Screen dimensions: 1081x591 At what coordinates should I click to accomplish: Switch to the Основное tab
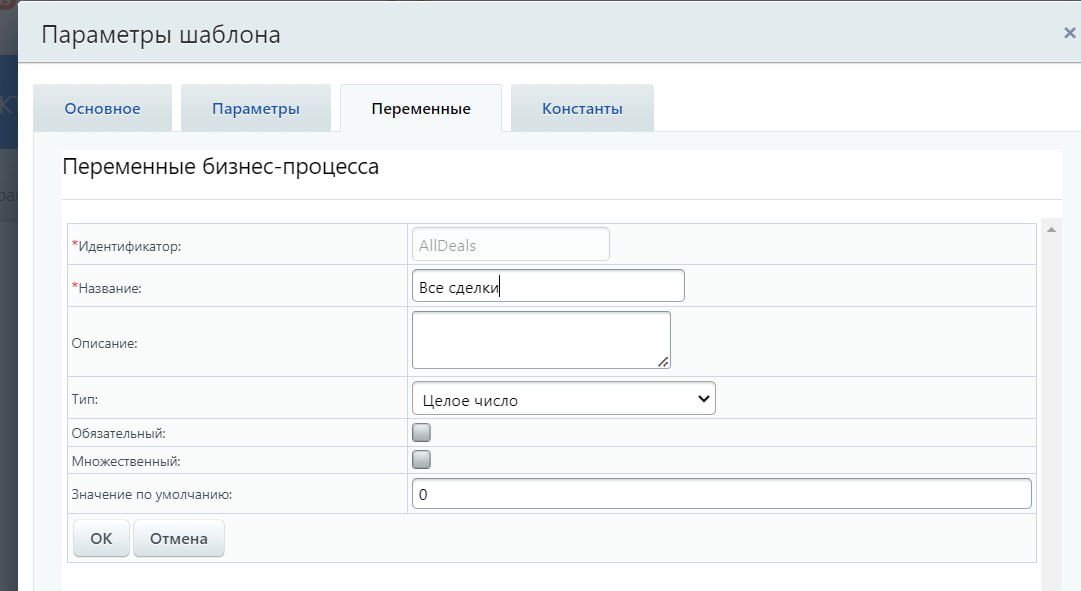(102, 109)
